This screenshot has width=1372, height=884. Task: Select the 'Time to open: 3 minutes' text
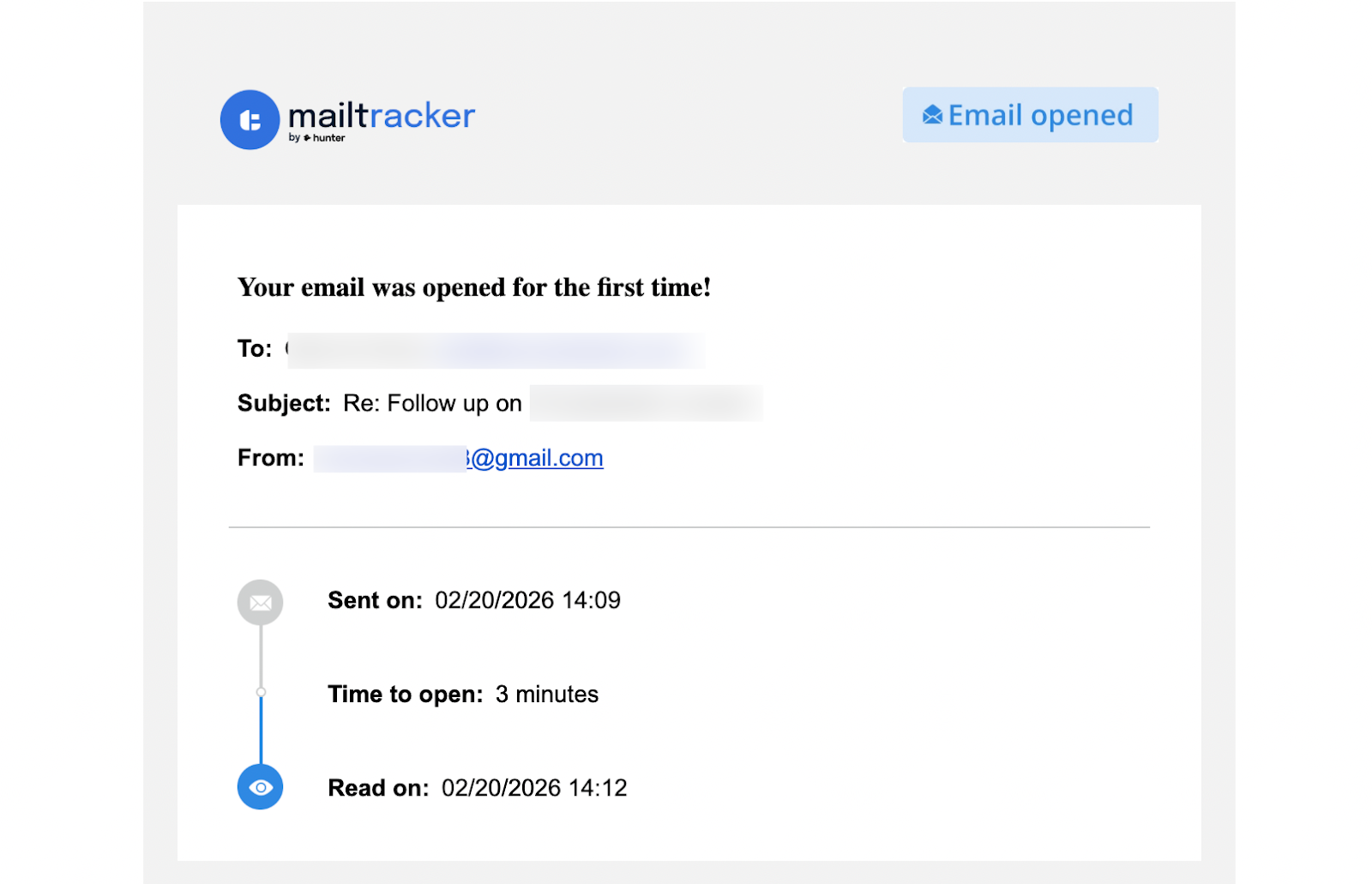462,694
